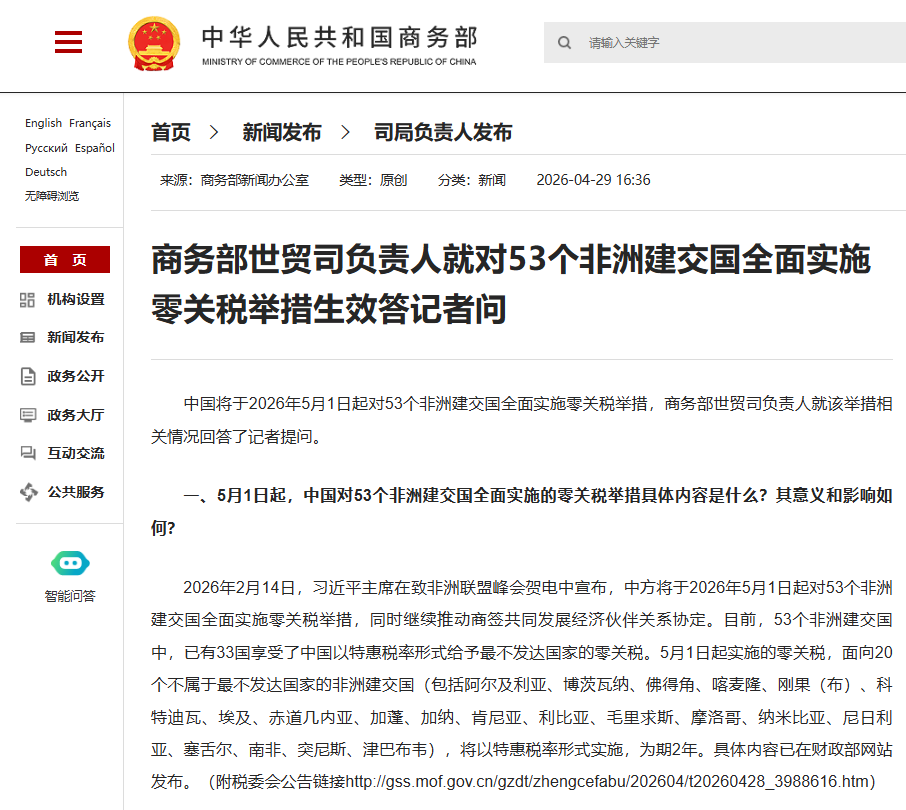Viewport: 906px width, 810px height.
Task: Click the 政务公开 document icon
Action: tap(28, 377)
